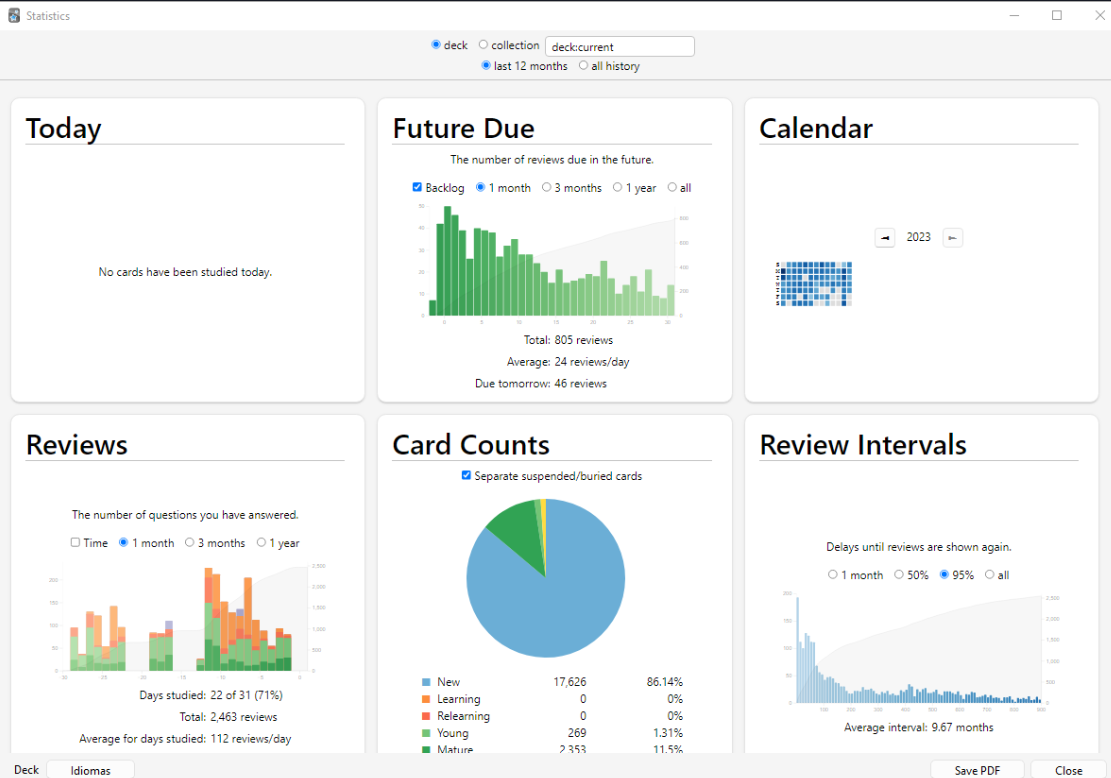Image resolution: width=1111 pixels, height=778 pixels.
Task: Open the Idiomas deck selector
Action: 90,770
